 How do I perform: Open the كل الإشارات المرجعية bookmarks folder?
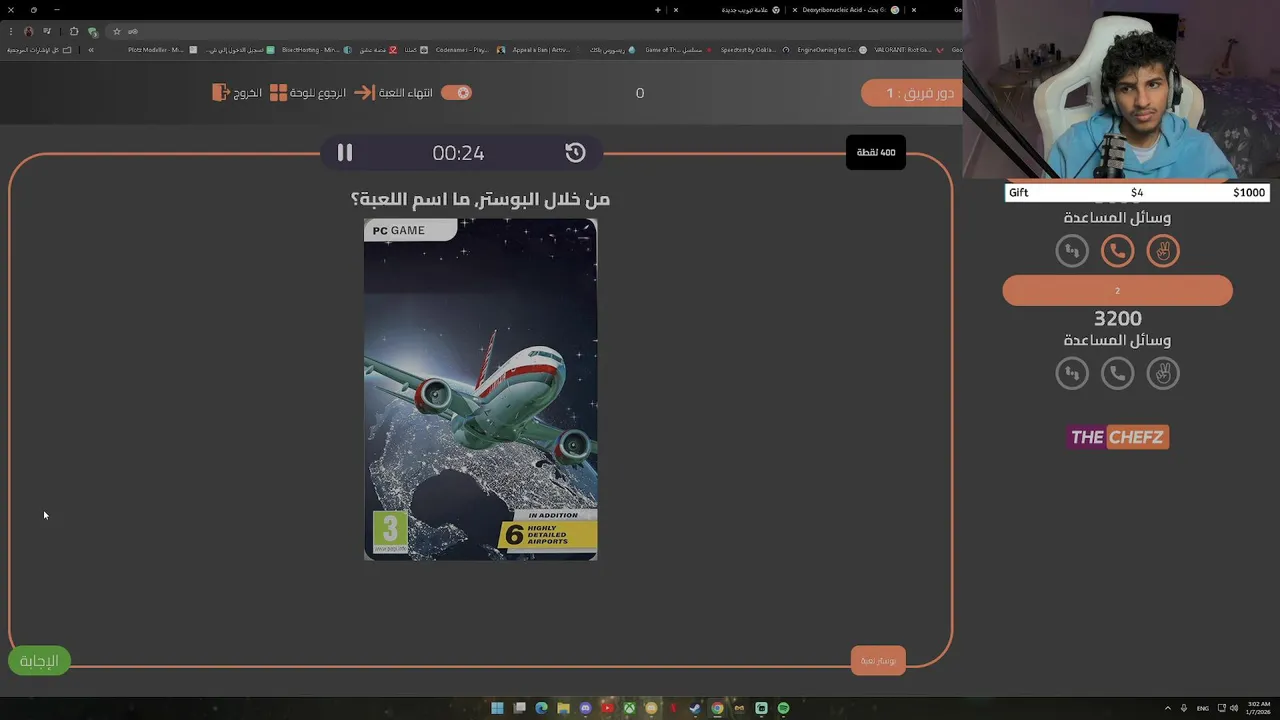[40, 50]
